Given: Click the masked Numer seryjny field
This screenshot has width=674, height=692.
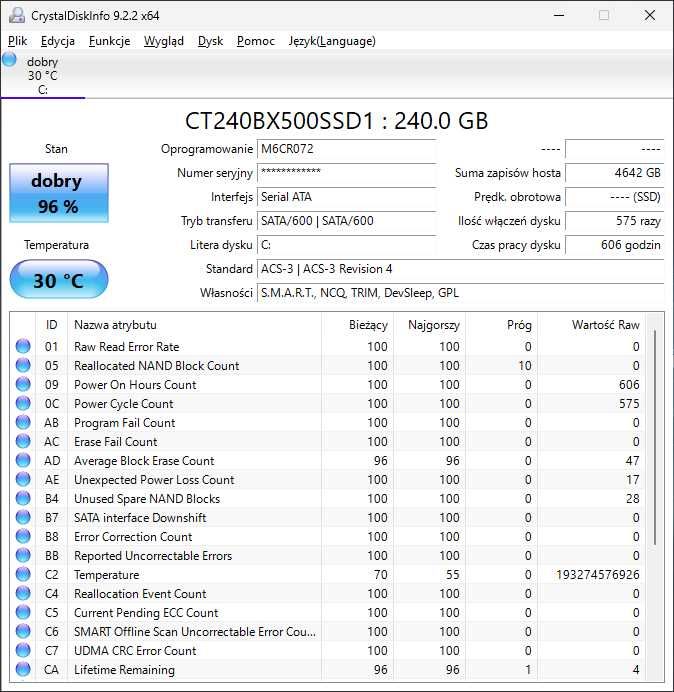Looking at the screenshot, I should [346, 173].
